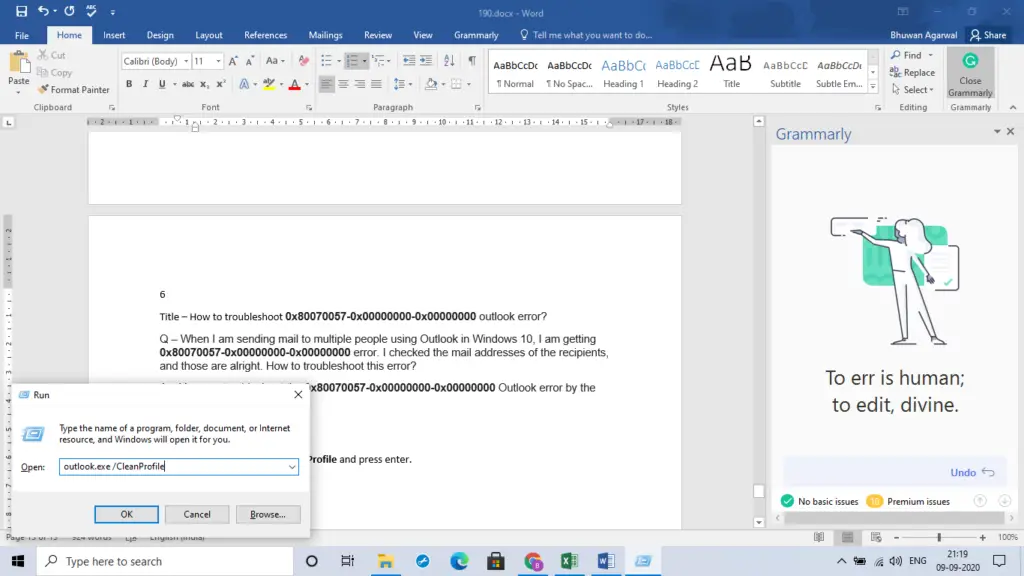
Task: Expand the Open combo box in Run dialog
Action: tap(292, 467)
